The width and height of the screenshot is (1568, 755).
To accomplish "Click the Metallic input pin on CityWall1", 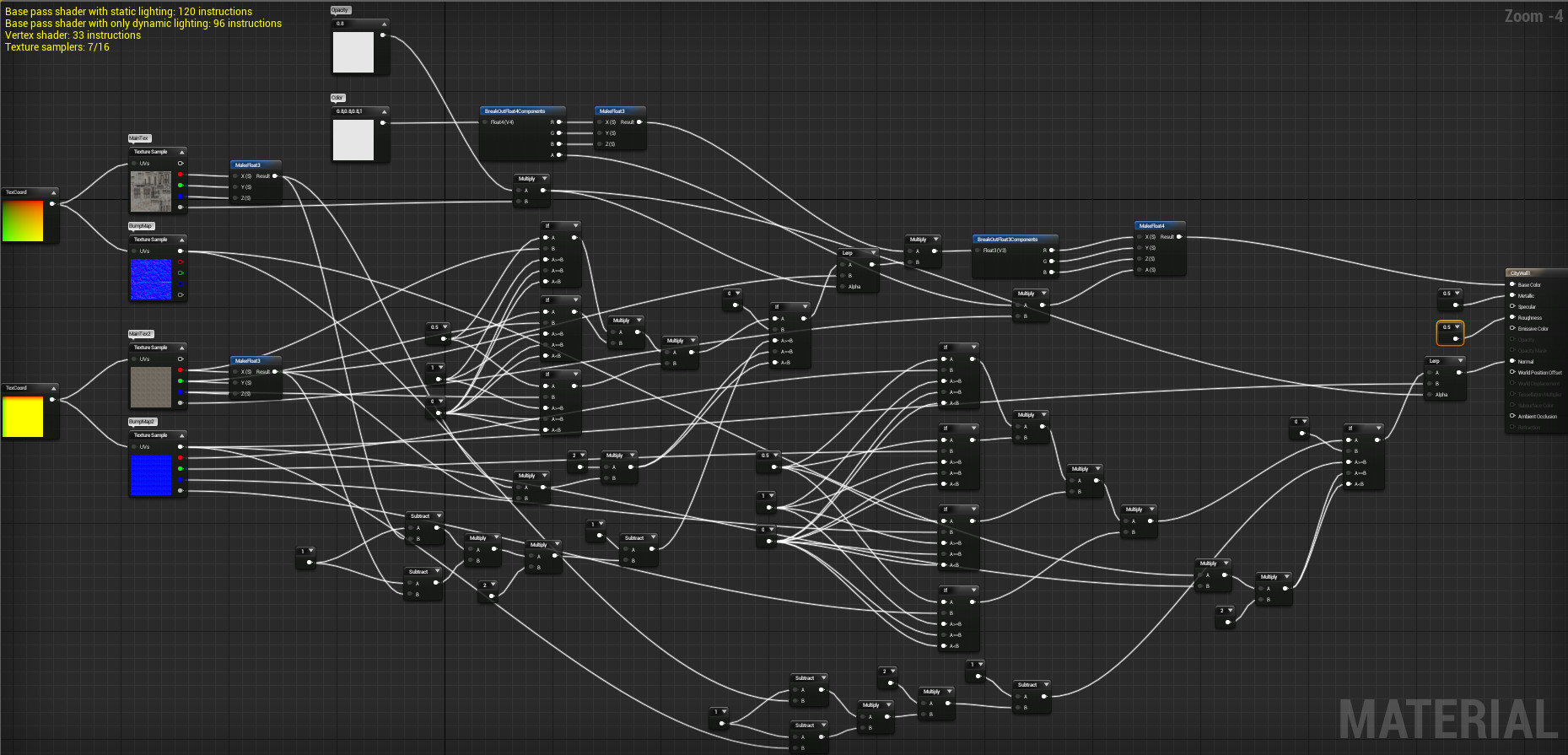I will pyautogui.click(x=1512, y=295).
